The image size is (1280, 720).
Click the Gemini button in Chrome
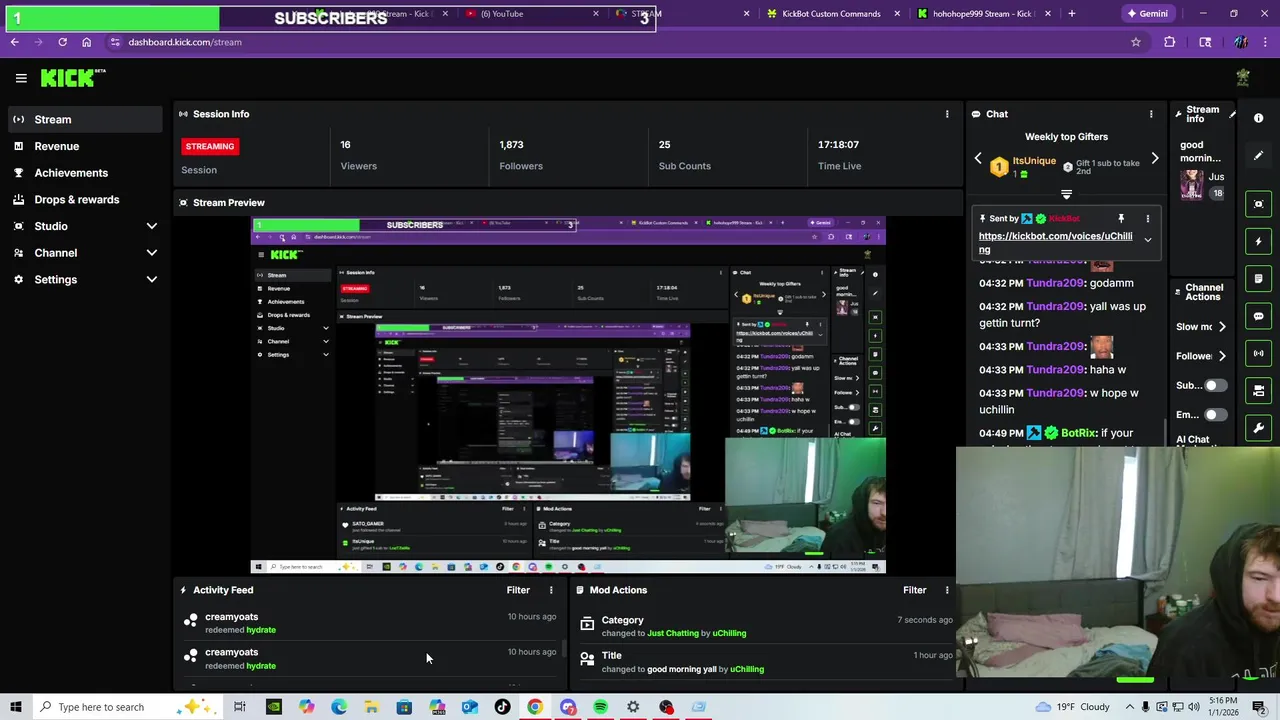pos(1147,14)
